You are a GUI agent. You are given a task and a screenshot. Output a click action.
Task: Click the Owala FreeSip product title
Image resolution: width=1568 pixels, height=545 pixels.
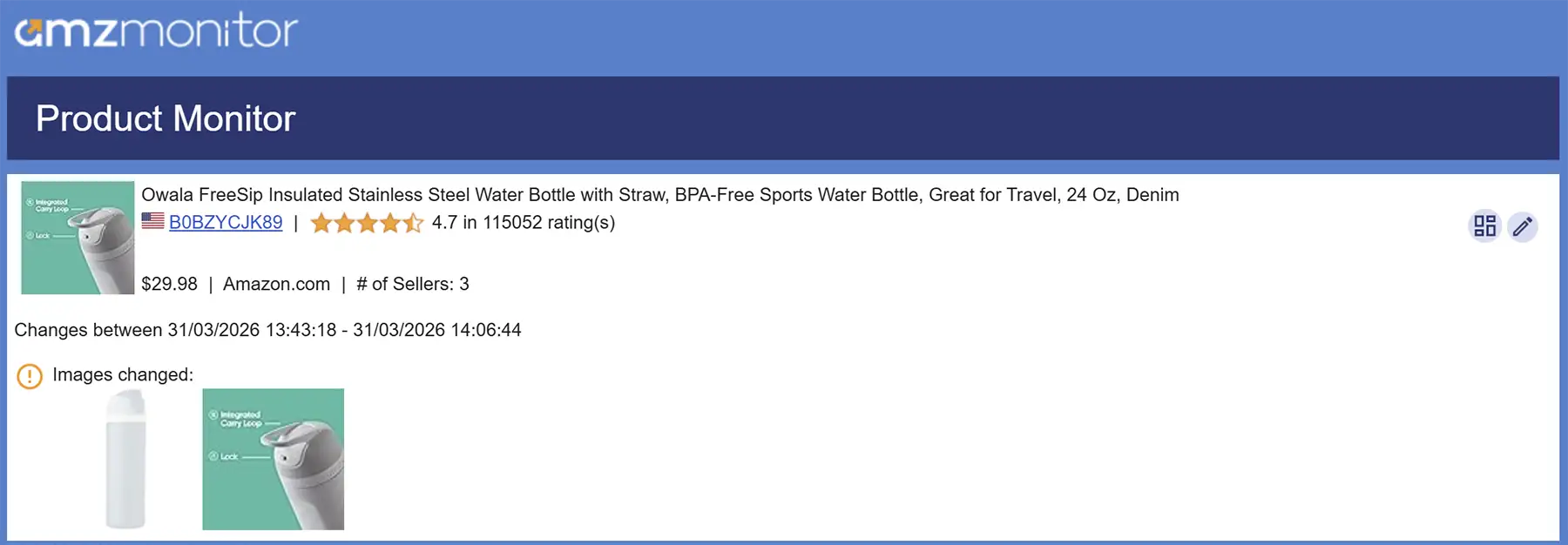click(659, 195)
